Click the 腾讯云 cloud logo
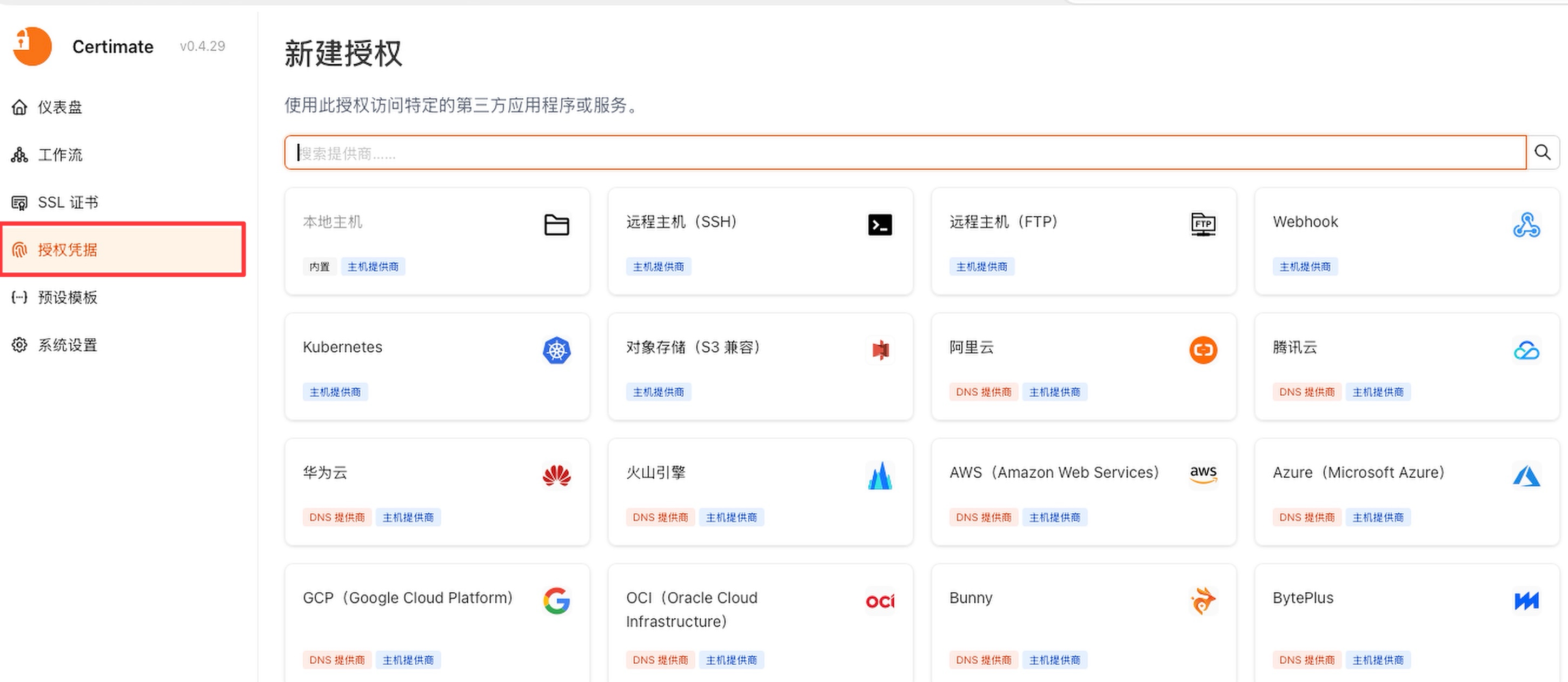 pyautogui.click(x=1526, y=350)
